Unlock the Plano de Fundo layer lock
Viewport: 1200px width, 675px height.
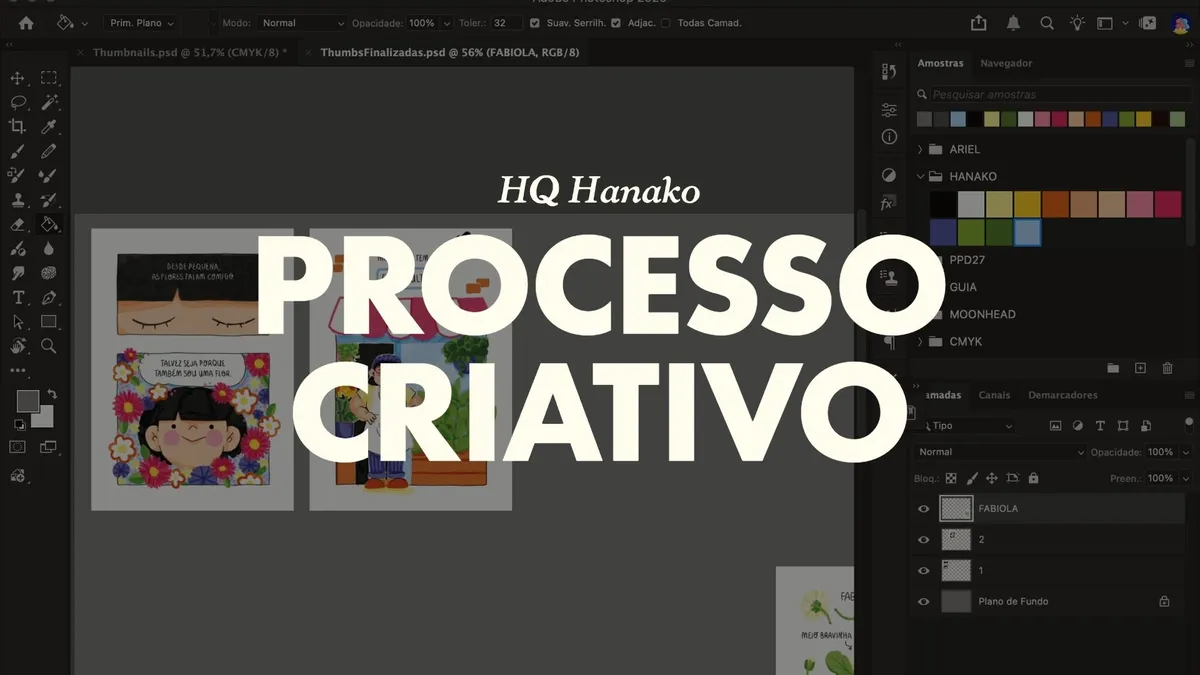tap(1164, 602)
